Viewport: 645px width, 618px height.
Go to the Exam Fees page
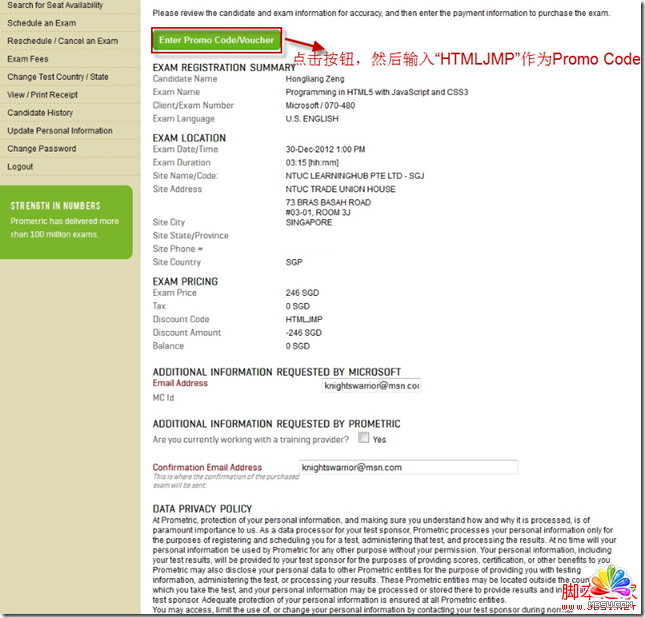point(28,59)
